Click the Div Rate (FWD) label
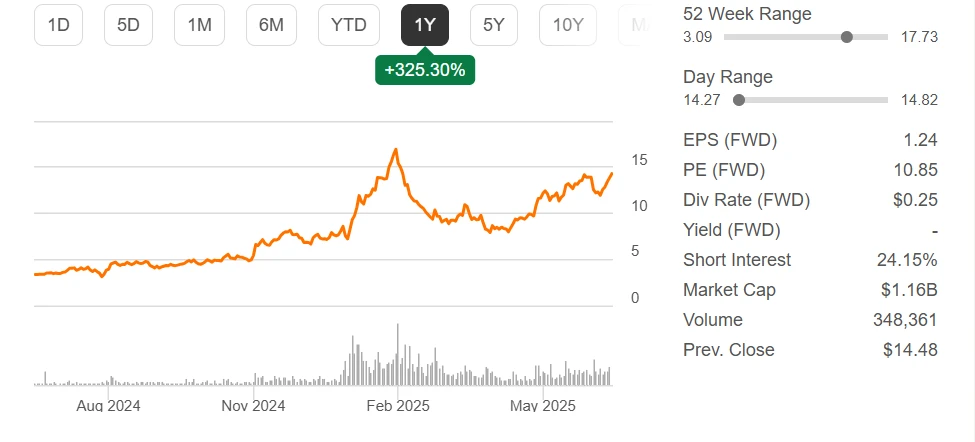 pyautogui.click(x=746, y=200)
